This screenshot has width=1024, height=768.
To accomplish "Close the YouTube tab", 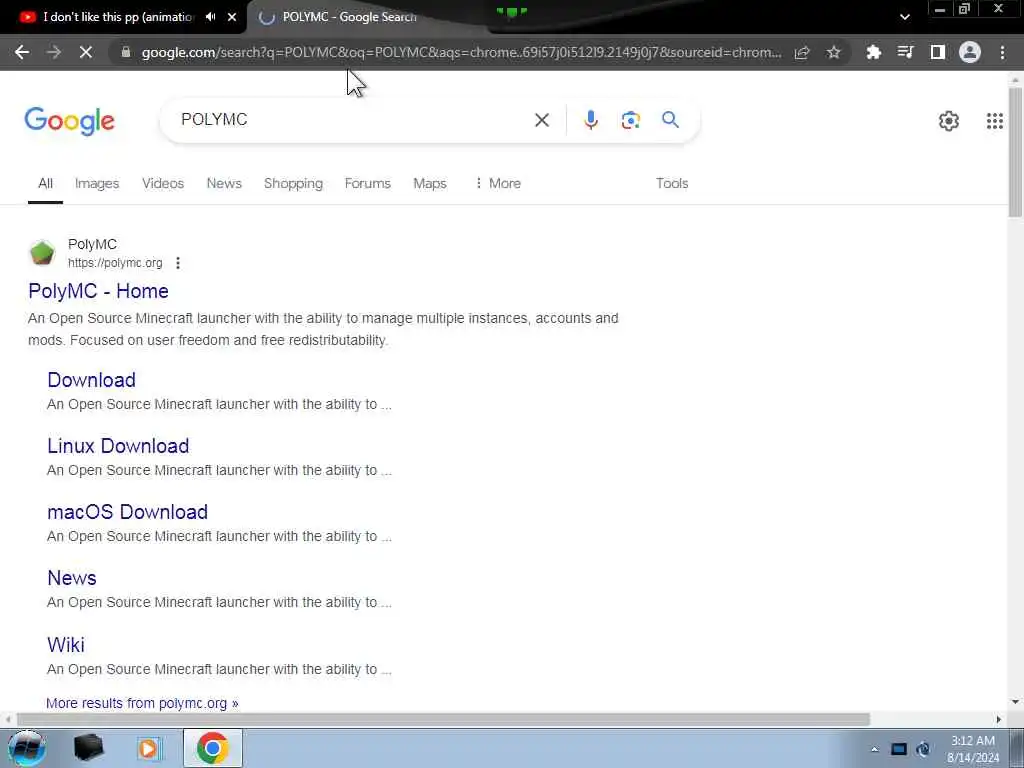I will 232,17.
